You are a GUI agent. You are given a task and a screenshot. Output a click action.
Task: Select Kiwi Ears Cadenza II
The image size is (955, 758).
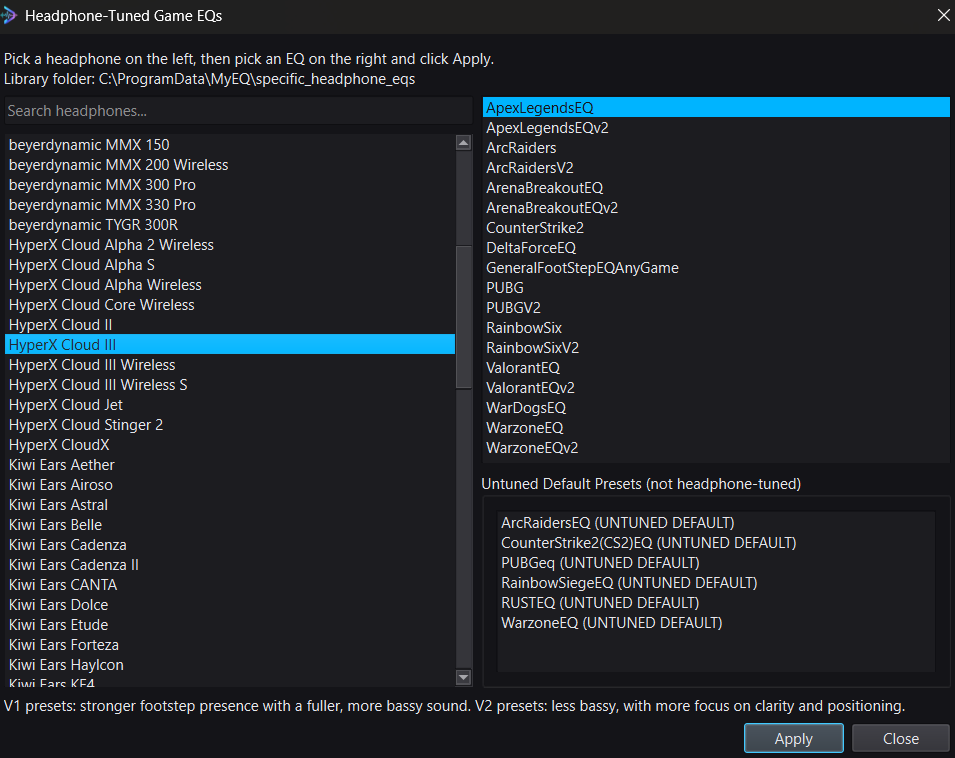[x=230, y=565]
